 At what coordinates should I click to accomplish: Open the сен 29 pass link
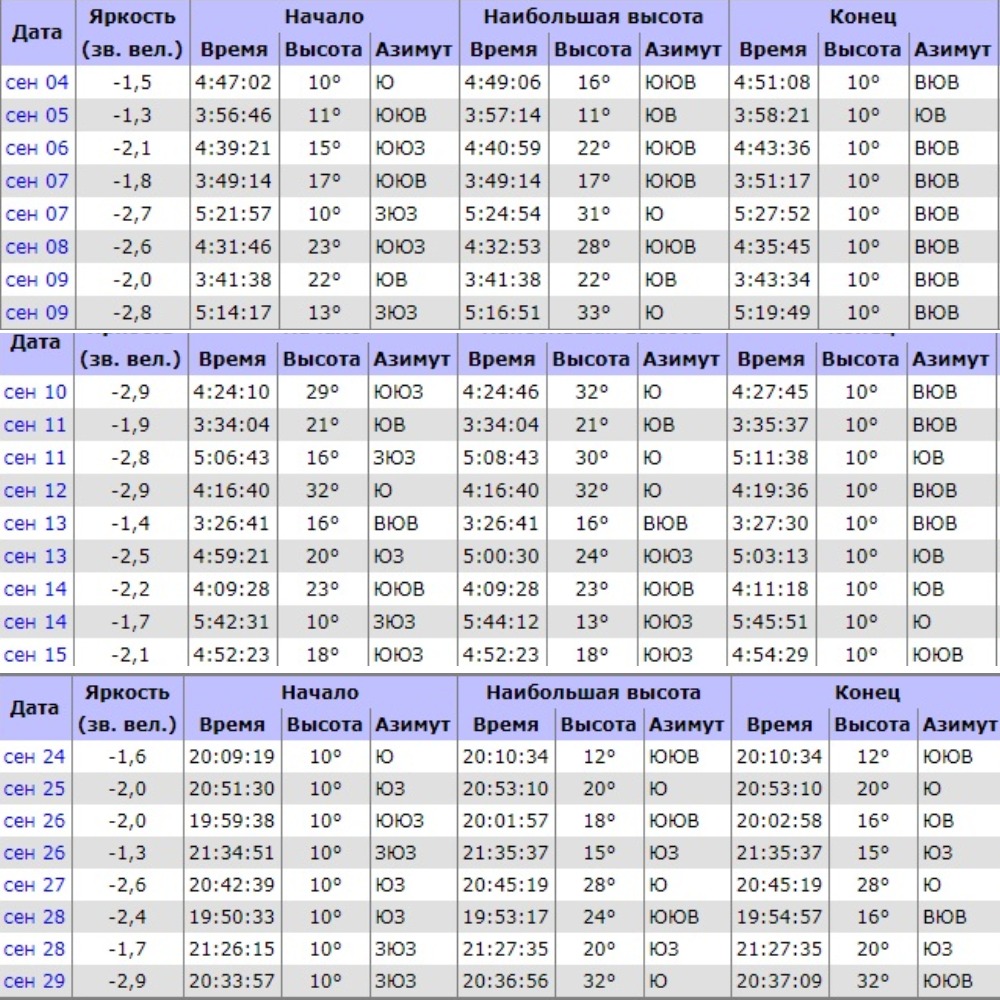pyautogui.click(x=34, y=981)
